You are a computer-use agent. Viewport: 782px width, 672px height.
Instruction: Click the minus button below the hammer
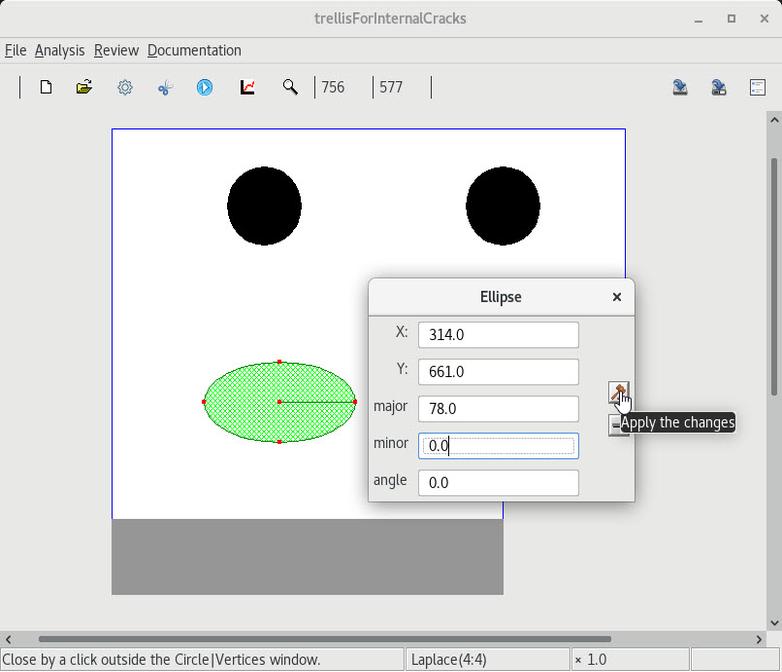pyautogui.click(x=613, y=427)
